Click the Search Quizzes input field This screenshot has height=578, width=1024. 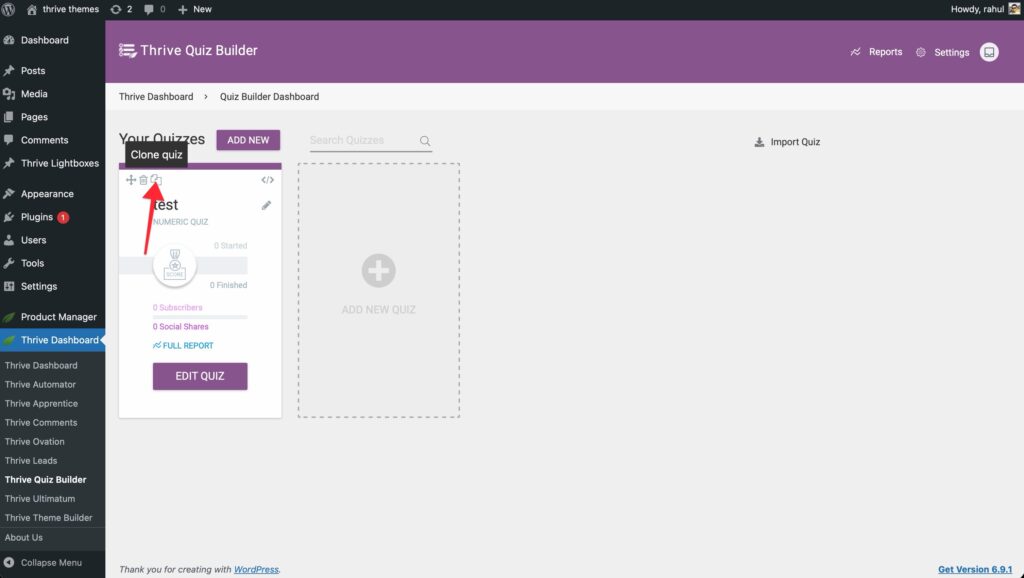point(362,141)
